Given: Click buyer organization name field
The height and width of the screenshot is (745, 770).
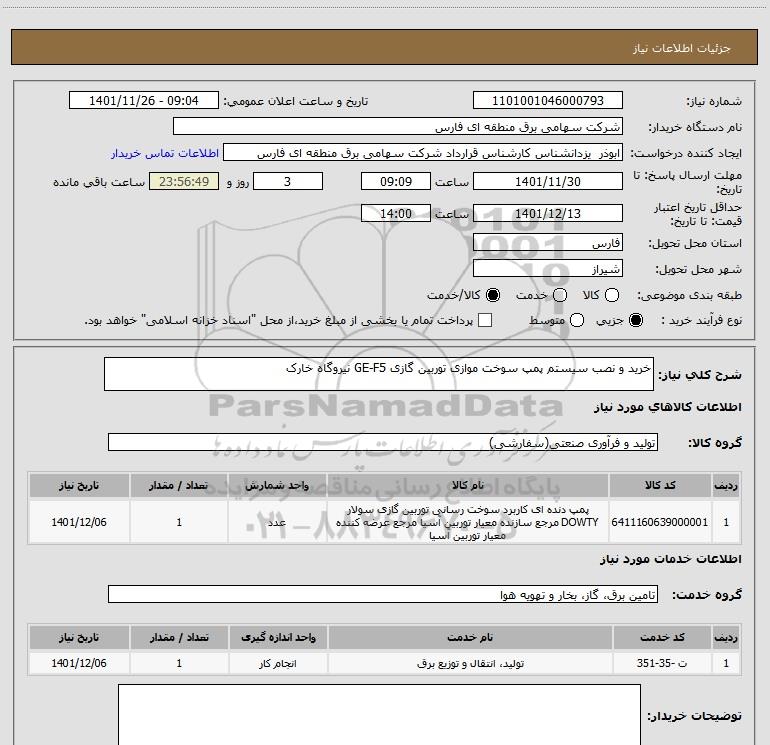Looking at the screenshot, I should [398, 127].
